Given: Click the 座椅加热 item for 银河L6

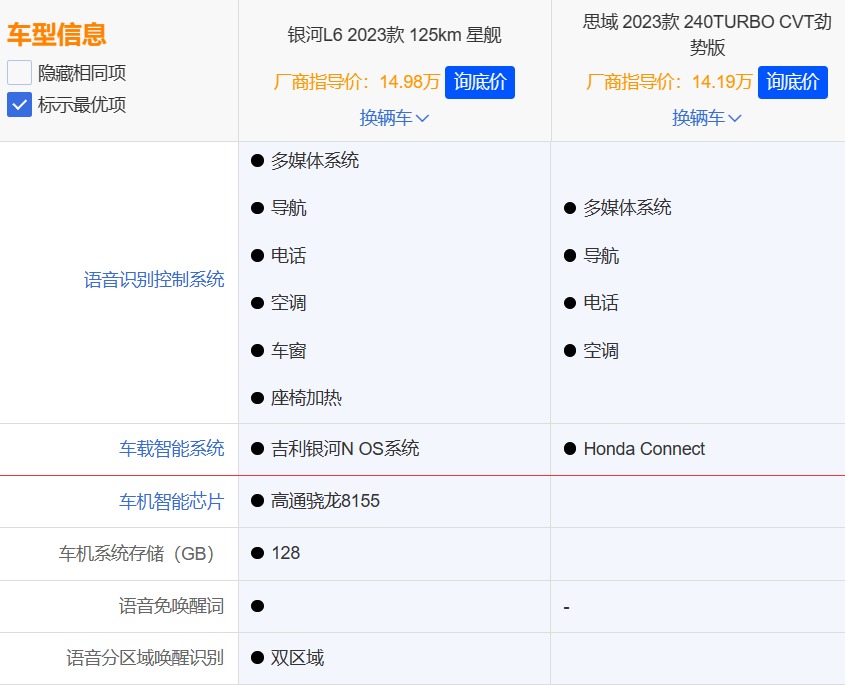Looking at the screenshot, I should click(x=306, y=398).
